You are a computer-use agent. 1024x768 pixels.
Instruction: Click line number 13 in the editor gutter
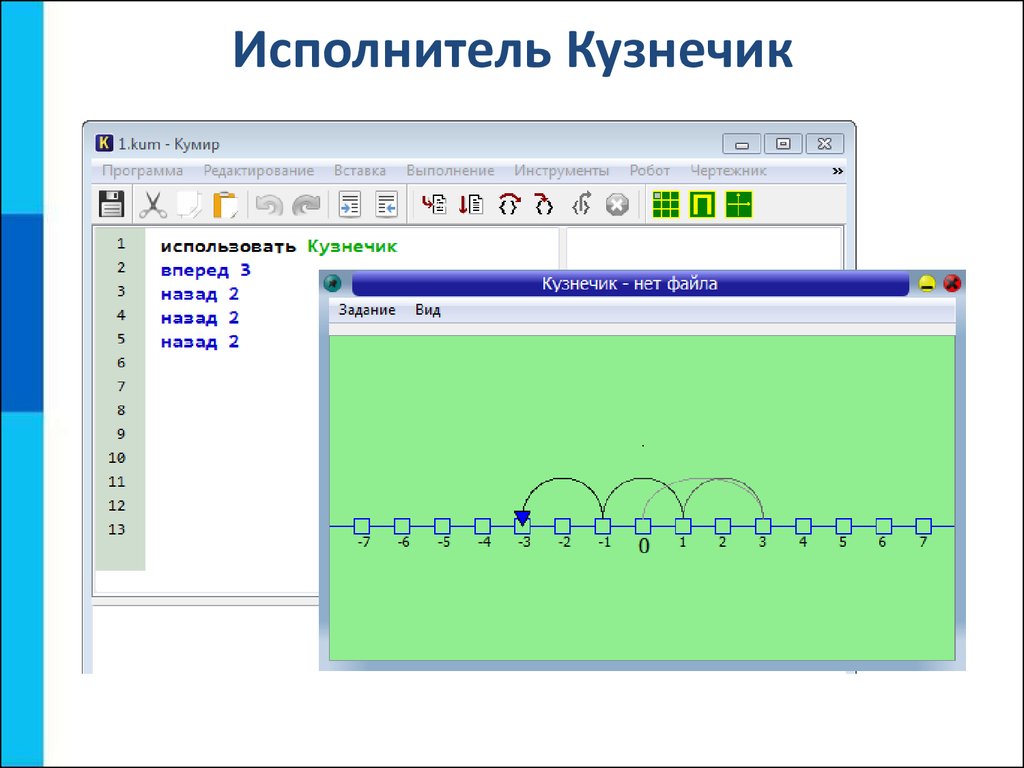[117, 529]
